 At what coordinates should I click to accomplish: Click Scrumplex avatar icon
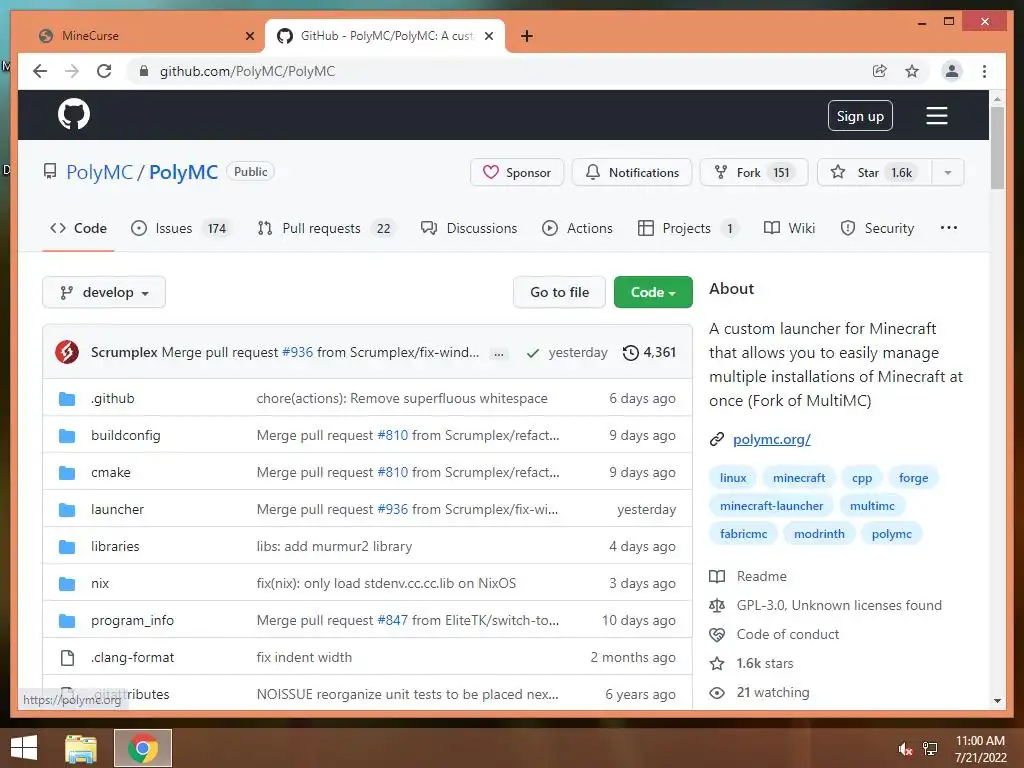67,352
